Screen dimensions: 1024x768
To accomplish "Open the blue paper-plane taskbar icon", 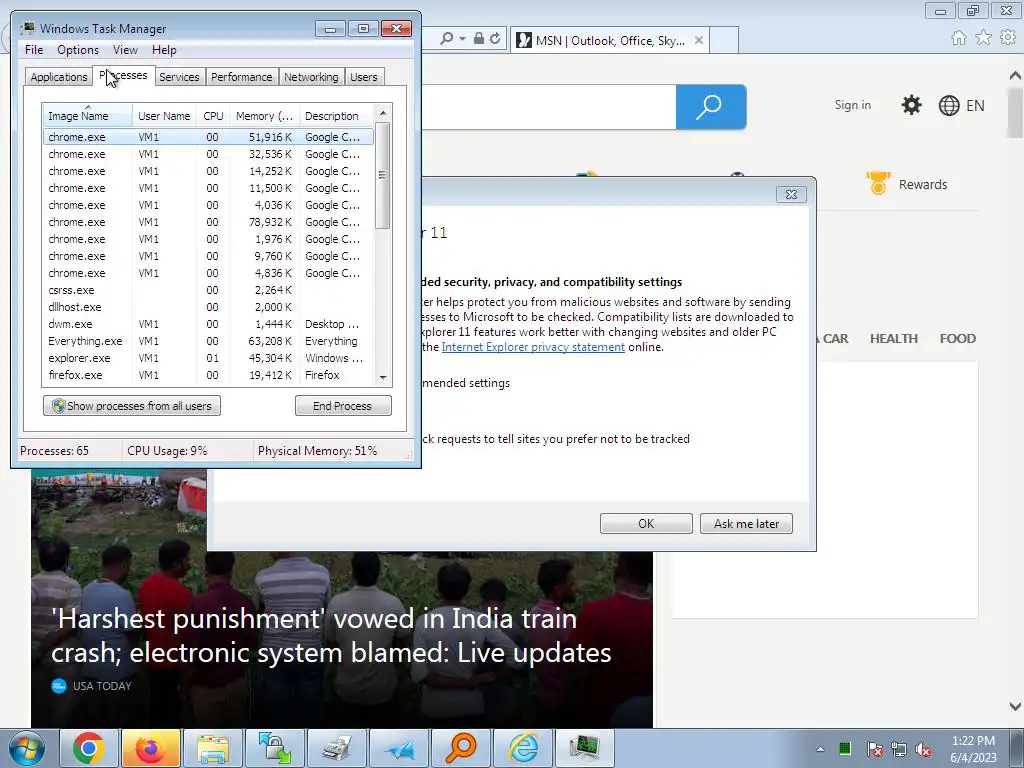I will (x=399, y=748).
